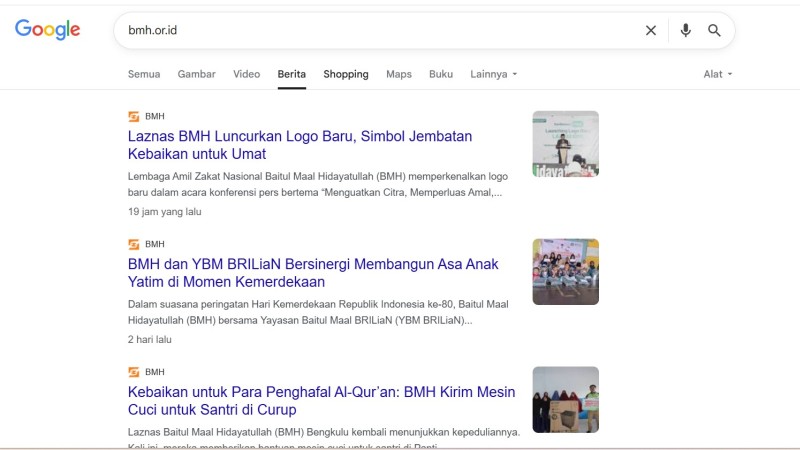This screenshot has width=800, height=450.
Task: Click thumbnail of the Mesin Cuci article
Action: pos(566,399)
